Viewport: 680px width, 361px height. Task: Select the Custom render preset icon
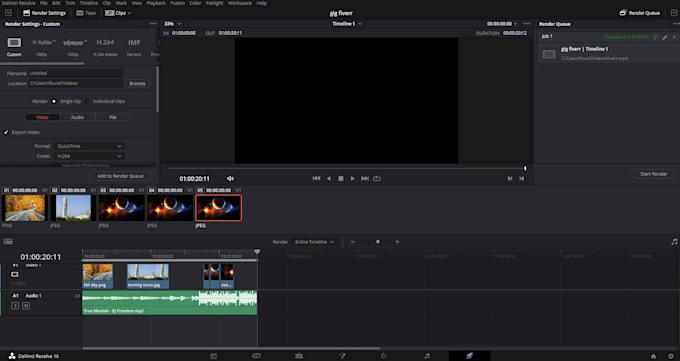click(x=14, y=43)
